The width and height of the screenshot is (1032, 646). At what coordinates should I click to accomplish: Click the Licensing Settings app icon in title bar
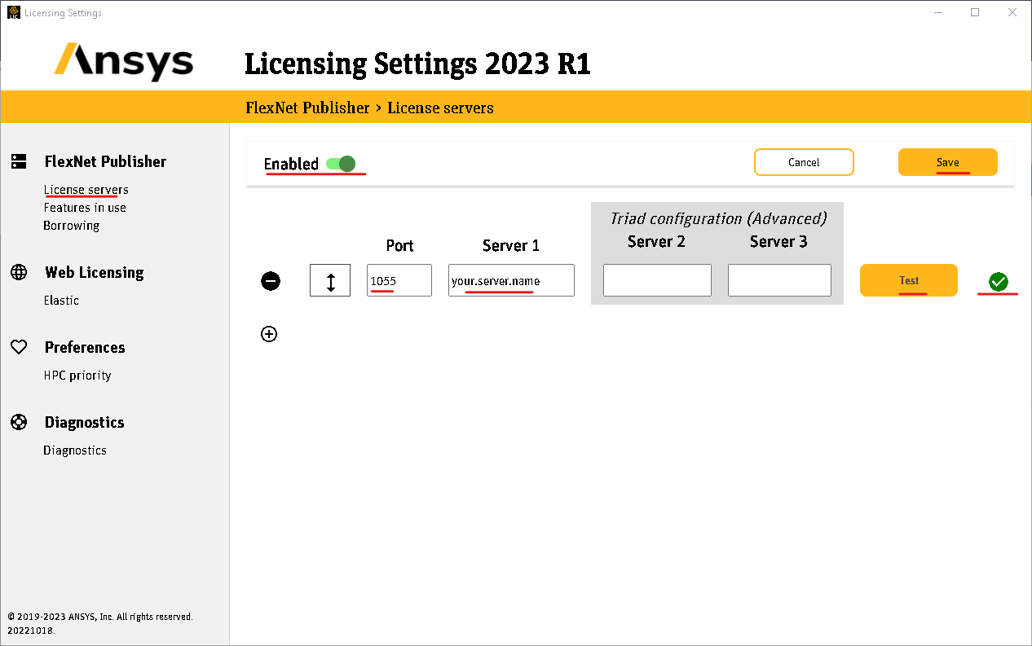12,11
